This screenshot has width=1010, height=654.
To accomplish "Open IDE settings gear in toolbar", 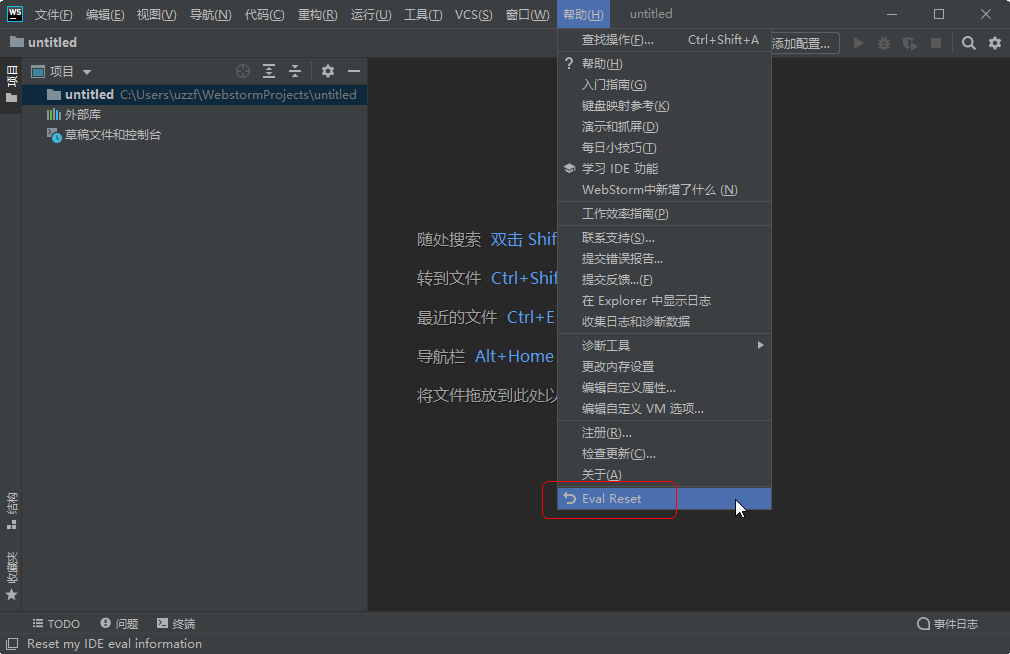I will [x=995, y=43].
